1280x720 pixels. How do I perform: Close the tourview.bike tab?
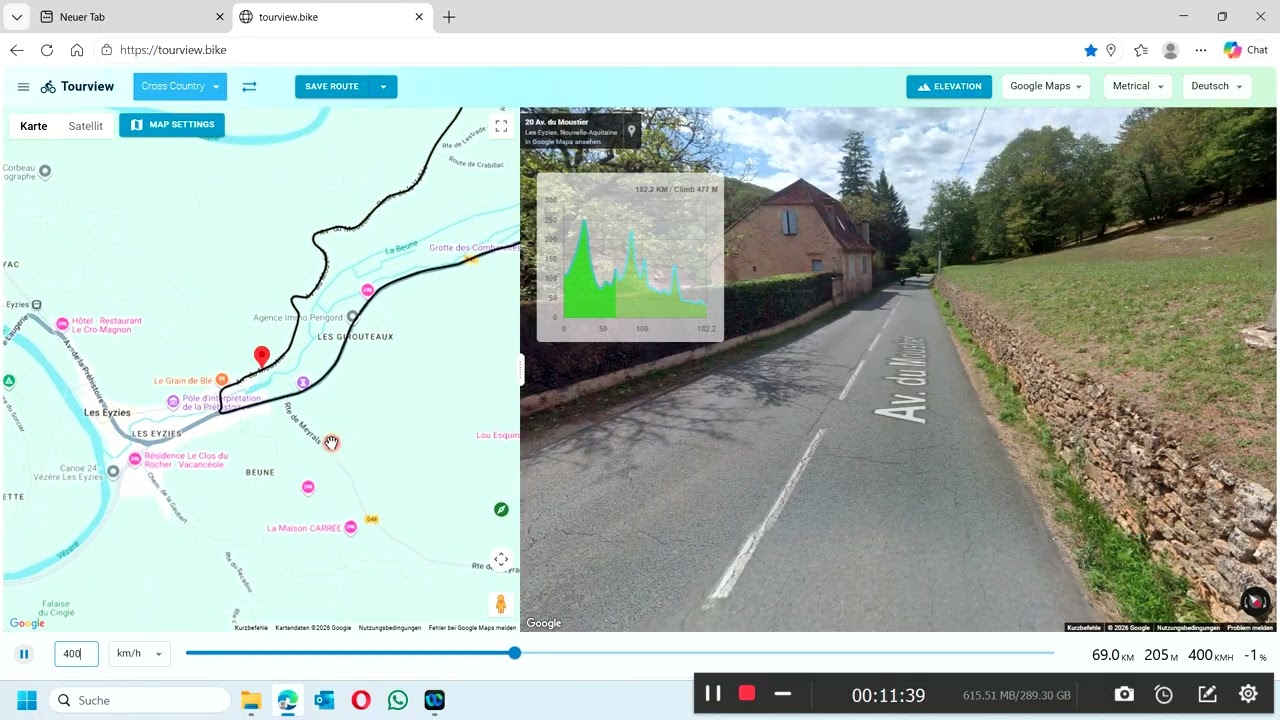pos(419,17)
